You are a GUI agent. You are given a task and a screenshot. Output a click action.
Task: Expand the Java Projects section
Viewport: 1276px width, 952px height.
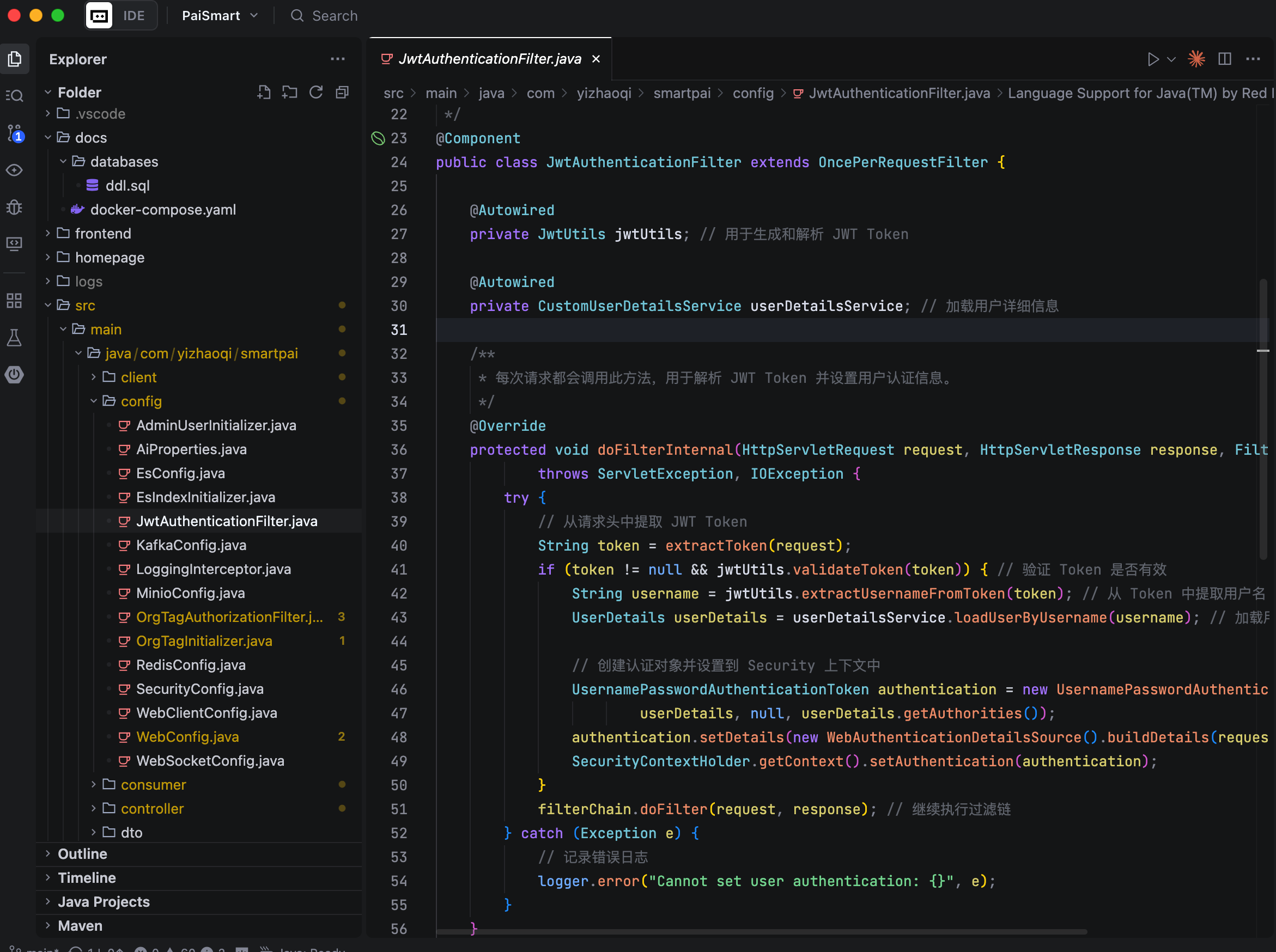104,901
